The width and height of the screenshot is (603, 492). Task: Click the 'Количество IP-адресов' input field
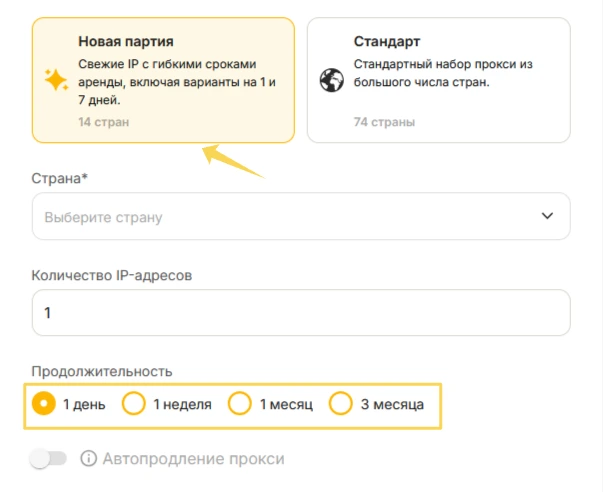click(x=301, y=313)
